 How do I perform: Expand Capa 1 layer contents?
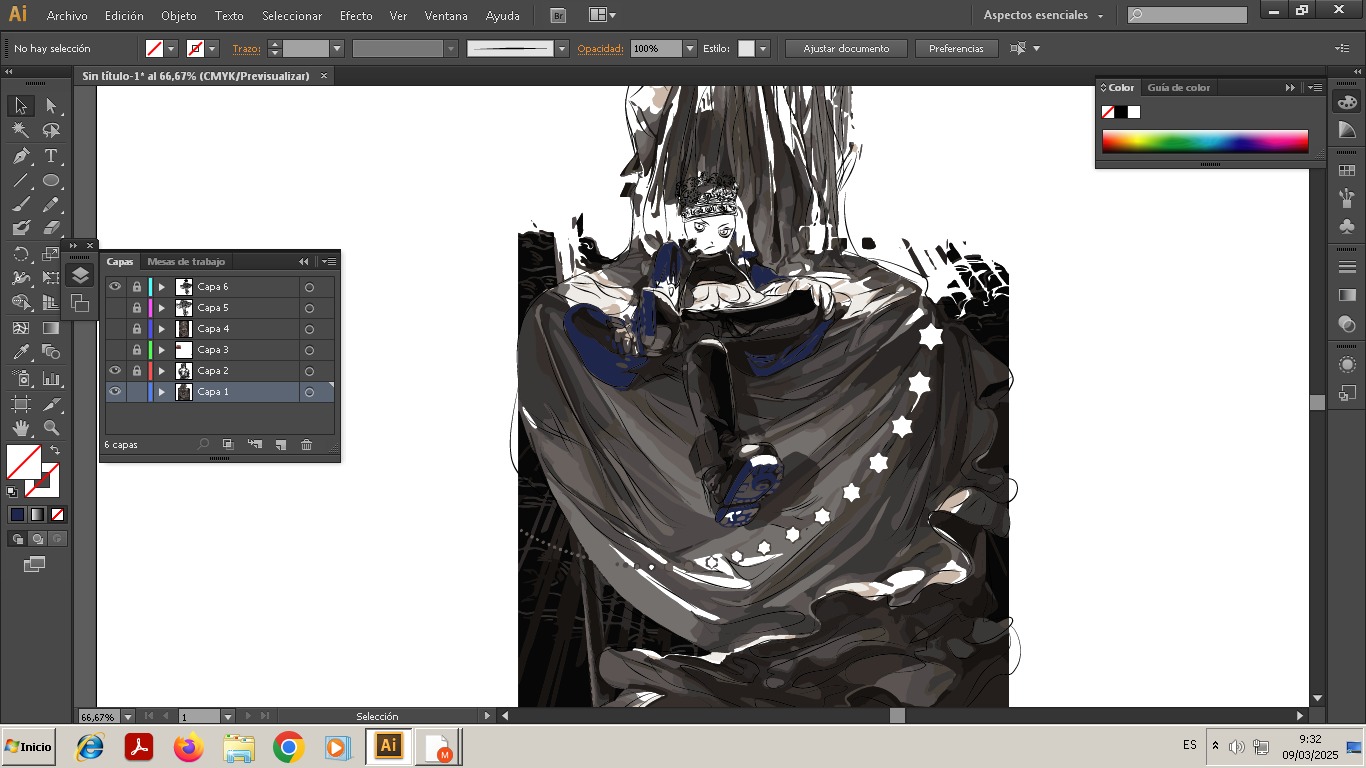[x=162, y=392]
